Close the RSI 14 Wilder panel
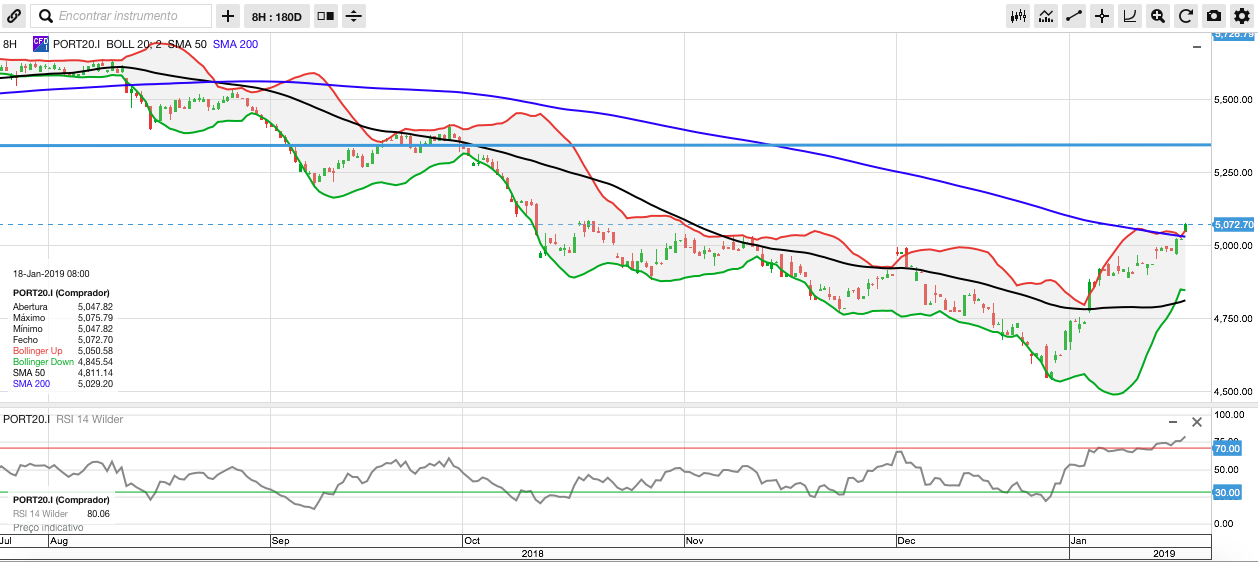This screenshot has width=1258, height=562. [x=1197, y=422]
